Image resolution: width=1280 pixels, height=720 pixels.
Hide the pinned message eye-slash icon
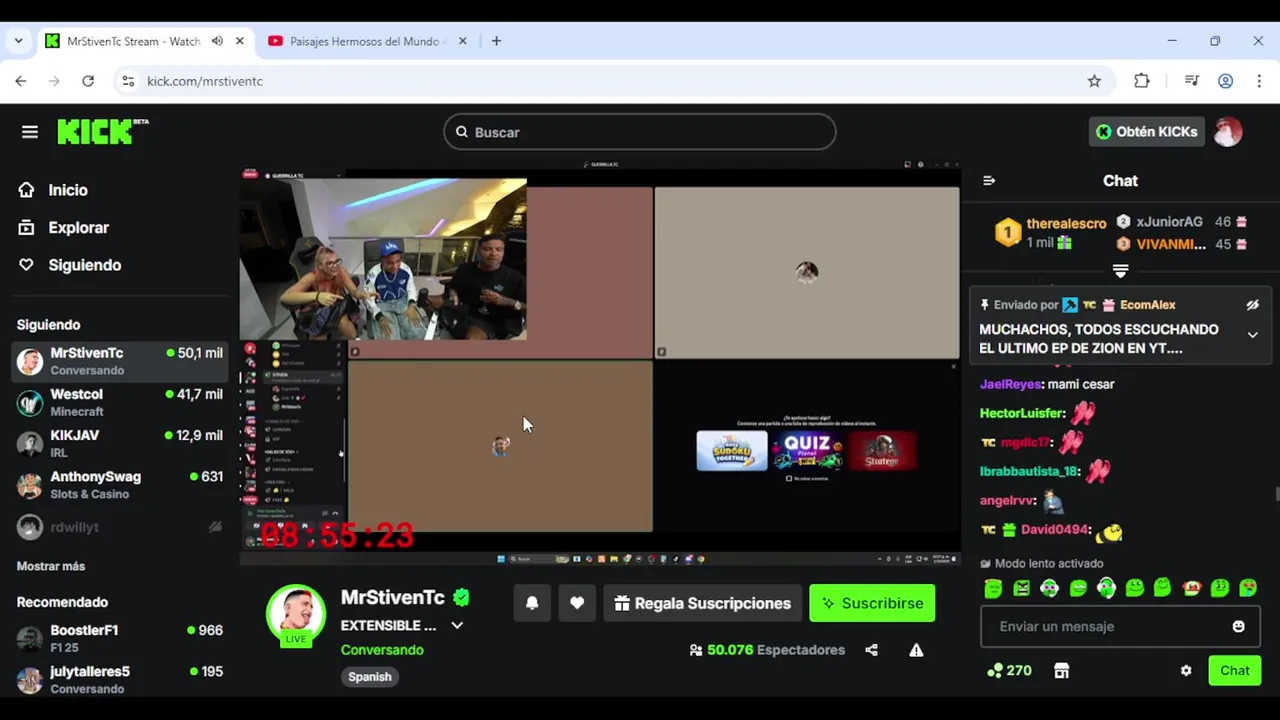coord(1252,305)
